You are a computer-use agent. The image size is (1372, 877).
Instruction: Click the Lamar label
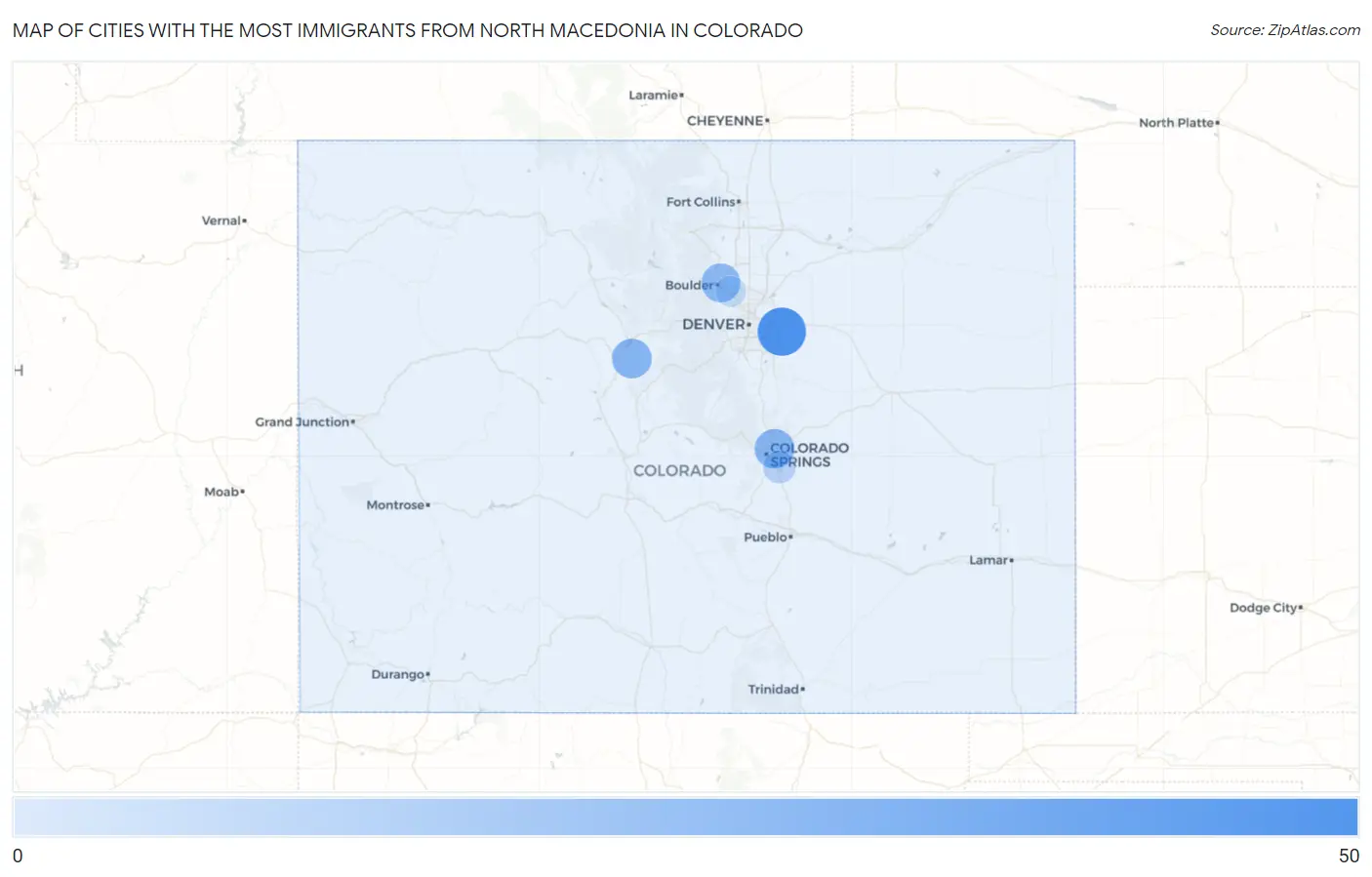[989, 561]
